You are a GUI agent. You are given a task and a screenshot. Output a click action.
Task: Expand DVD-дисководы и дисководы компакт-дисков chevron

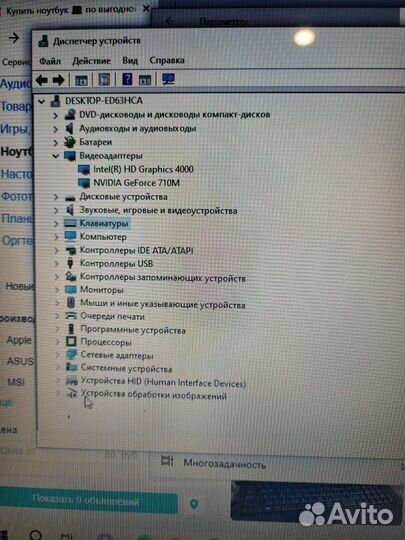tap(55, 115)
